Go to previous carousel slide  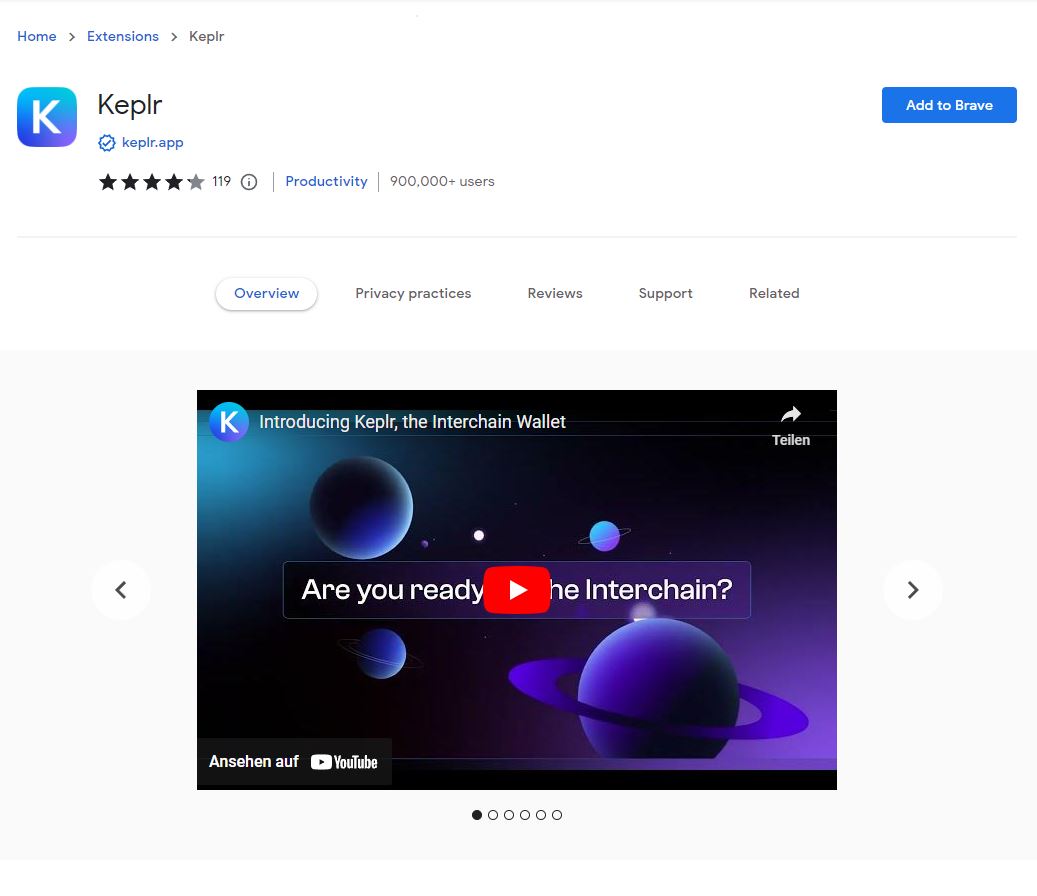pyautogui.click(x=121, y=590)
